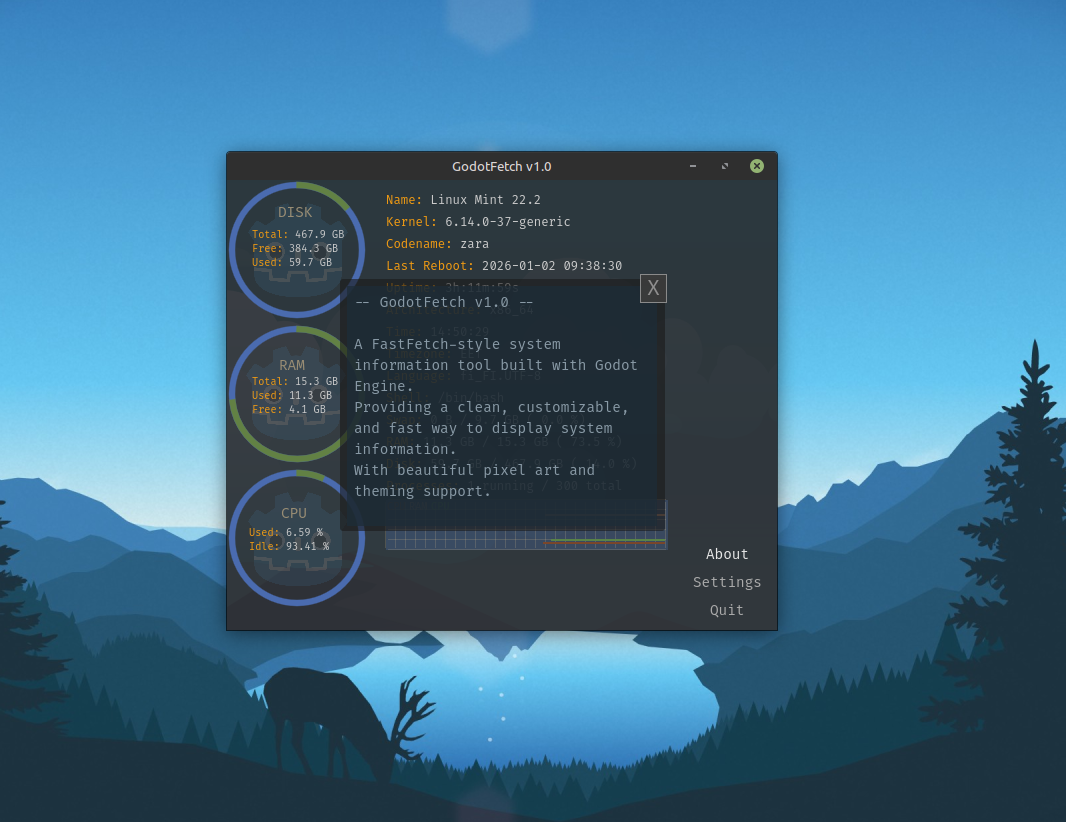The image size is (1066, 822).
Task: Click the disk Used: 59.7 GB value
Action: pyautogui.click(x=292, y=262)
